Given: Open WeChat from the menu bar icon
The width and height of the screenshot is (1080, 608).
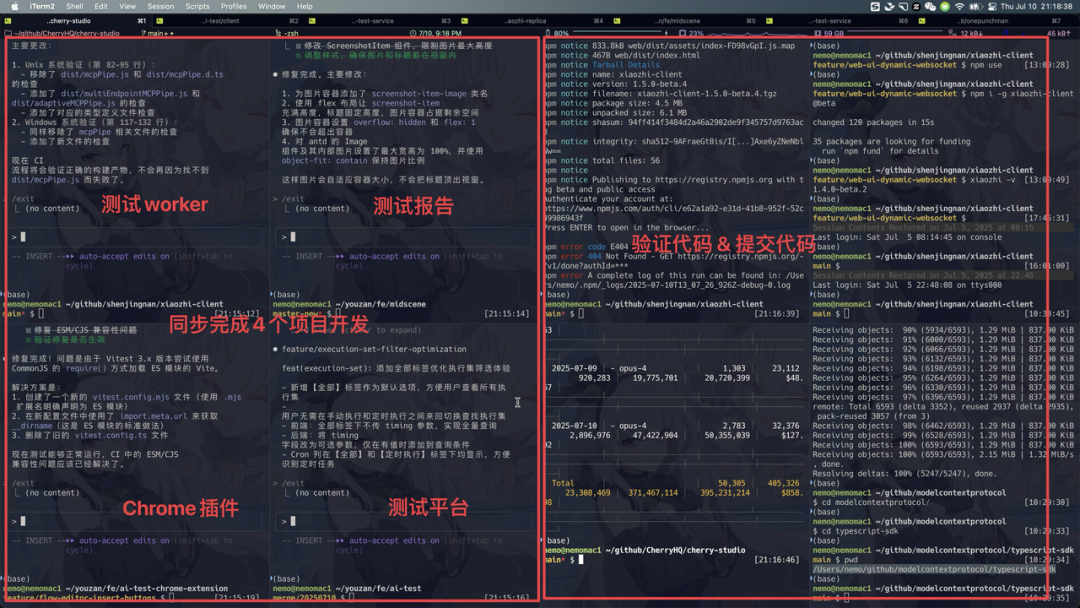Looking at the screenshot, I should tap(929, 5).
